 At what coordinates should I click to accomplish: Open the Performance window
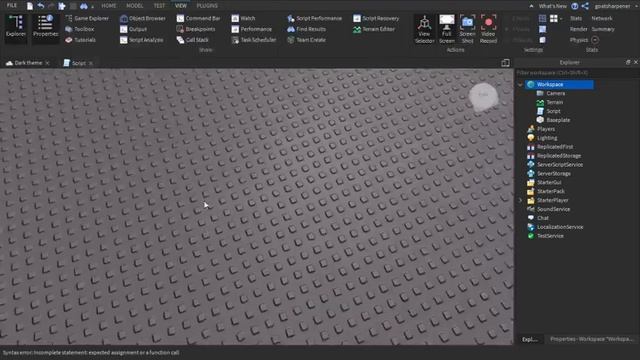(x=251, y=29)
